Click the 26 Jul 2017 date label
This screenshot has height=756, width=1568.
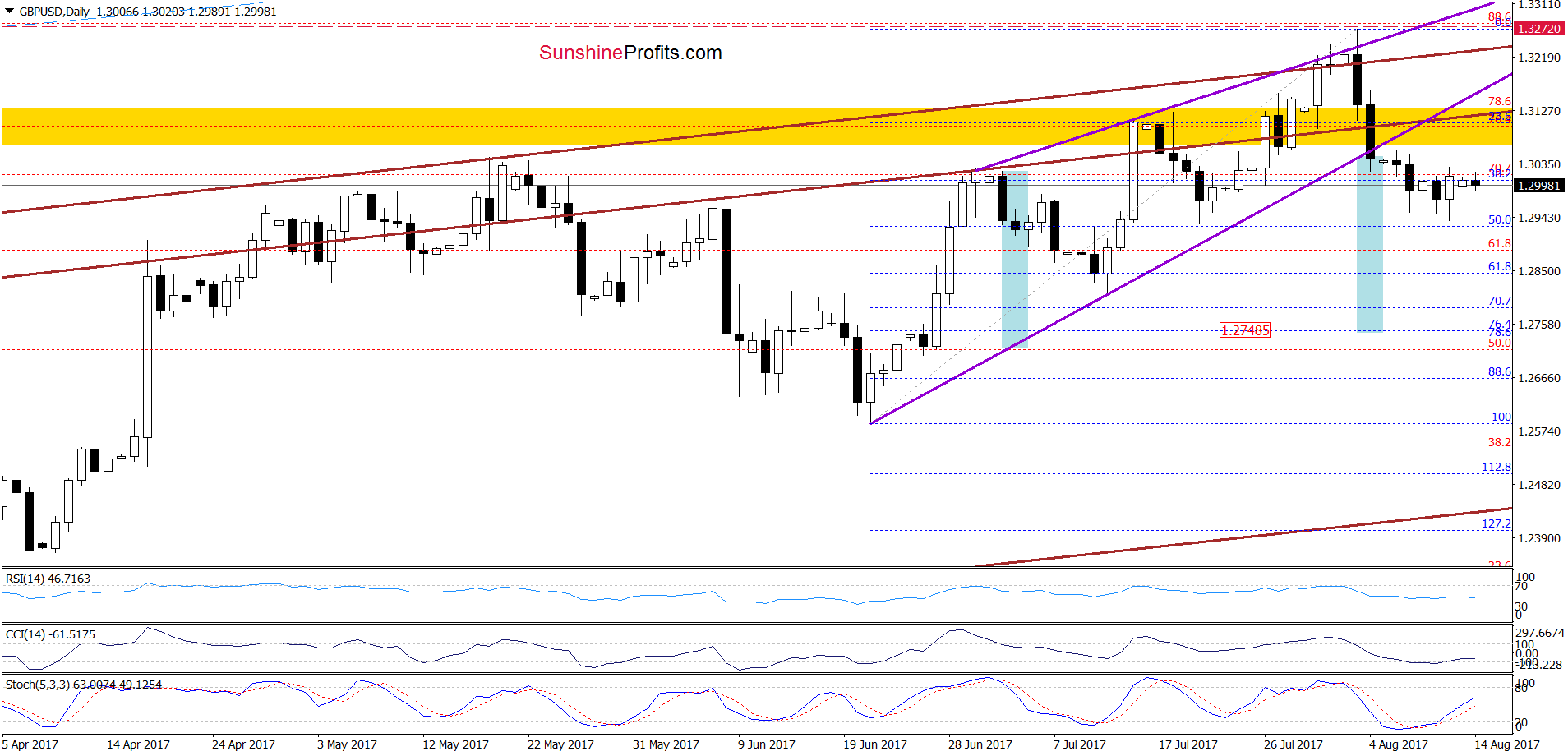pyautogui.click(x=1294, y=744)
